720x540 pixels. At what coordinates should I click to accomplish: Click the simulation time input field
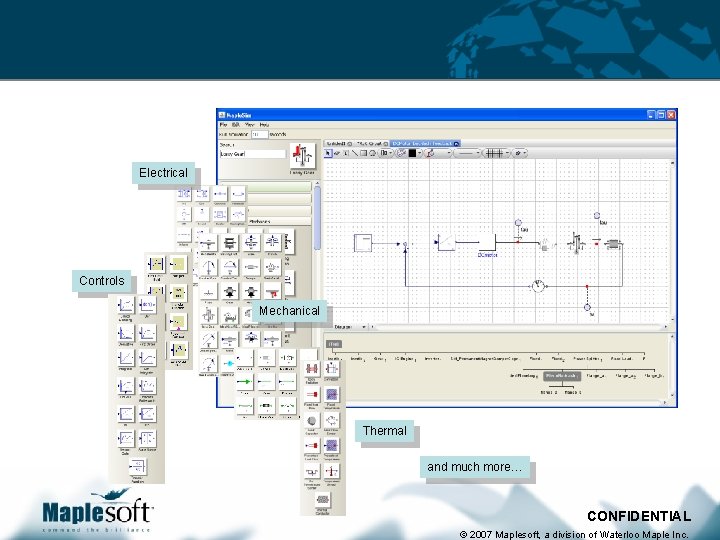pos(259,135)
